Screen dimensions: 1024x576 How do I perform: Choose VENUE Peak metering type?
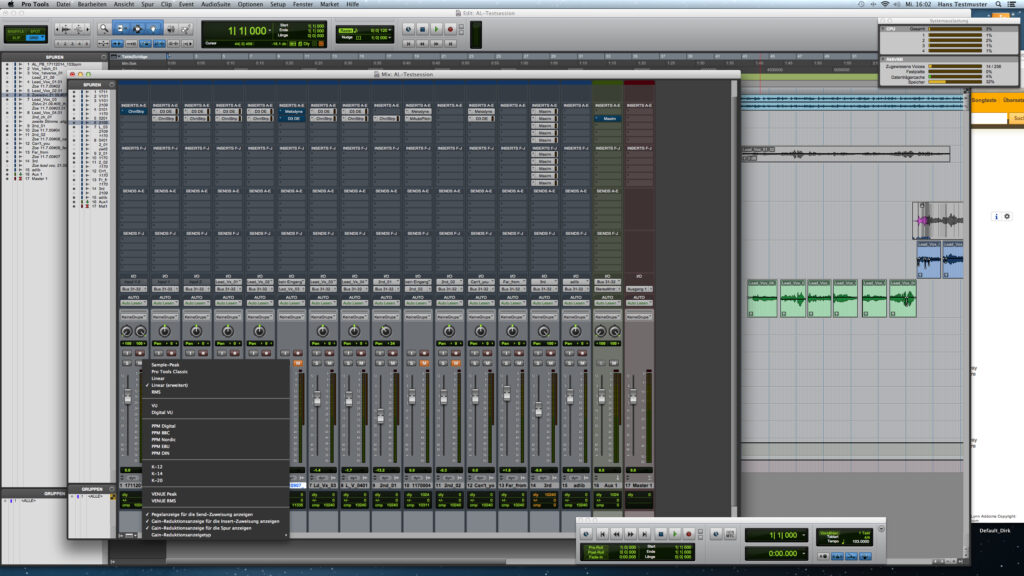coord(164,494)
